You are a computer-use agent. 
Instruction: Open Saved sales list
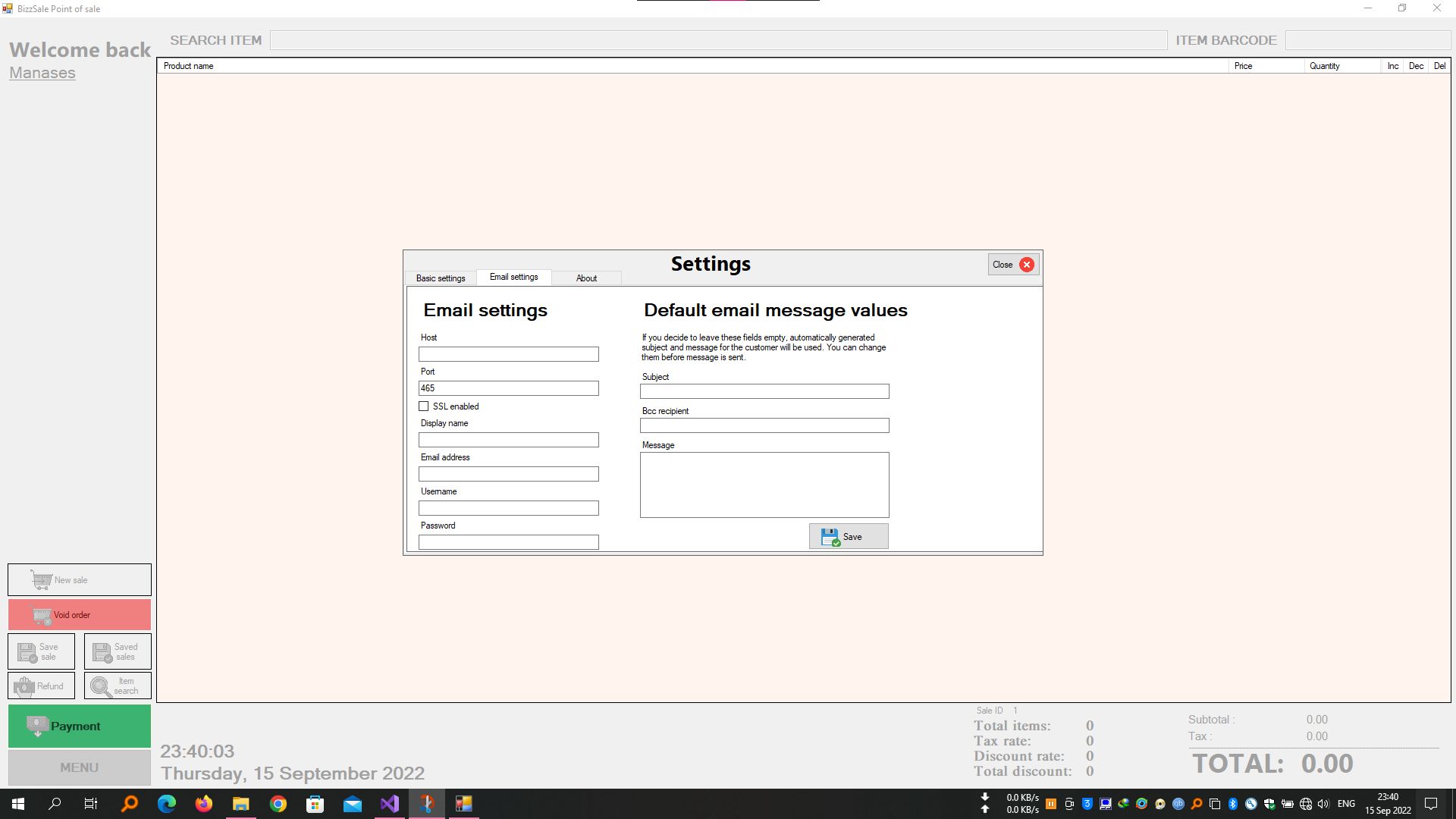click(x=118, y=652)
